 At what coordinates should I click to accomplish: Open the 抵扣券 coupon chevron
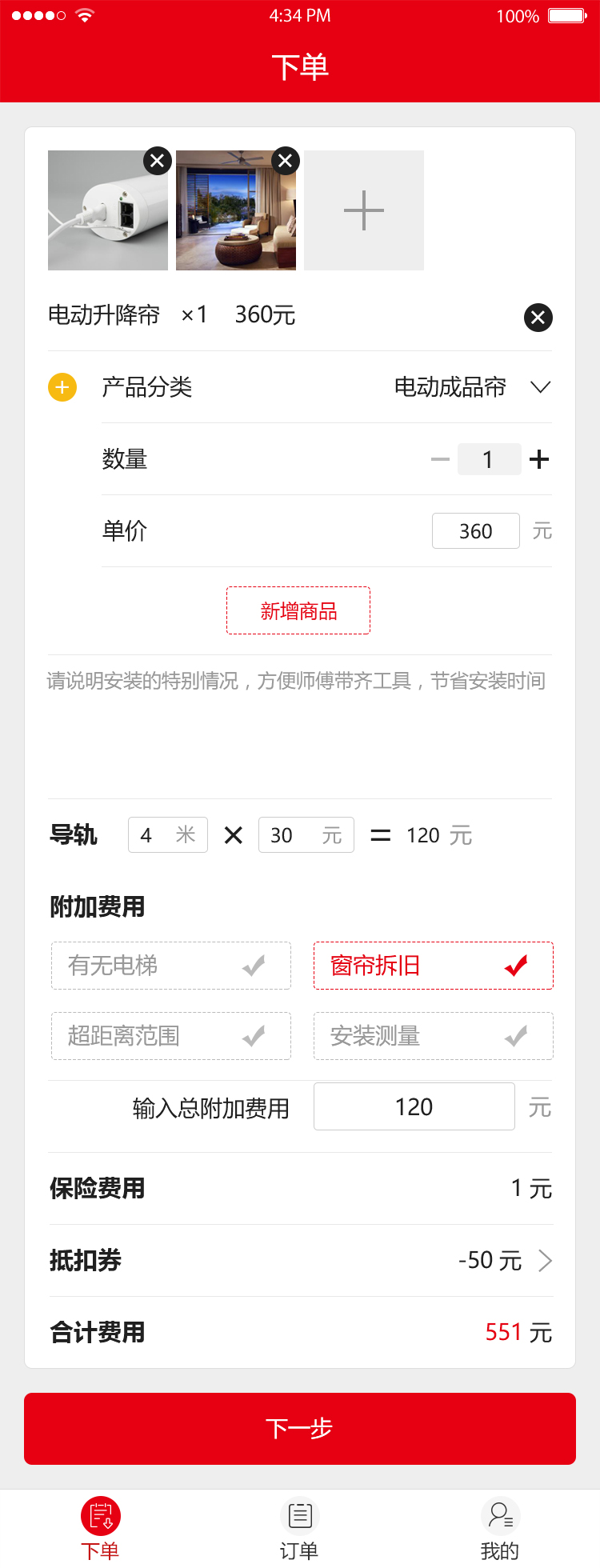(x=546, y=1261)
